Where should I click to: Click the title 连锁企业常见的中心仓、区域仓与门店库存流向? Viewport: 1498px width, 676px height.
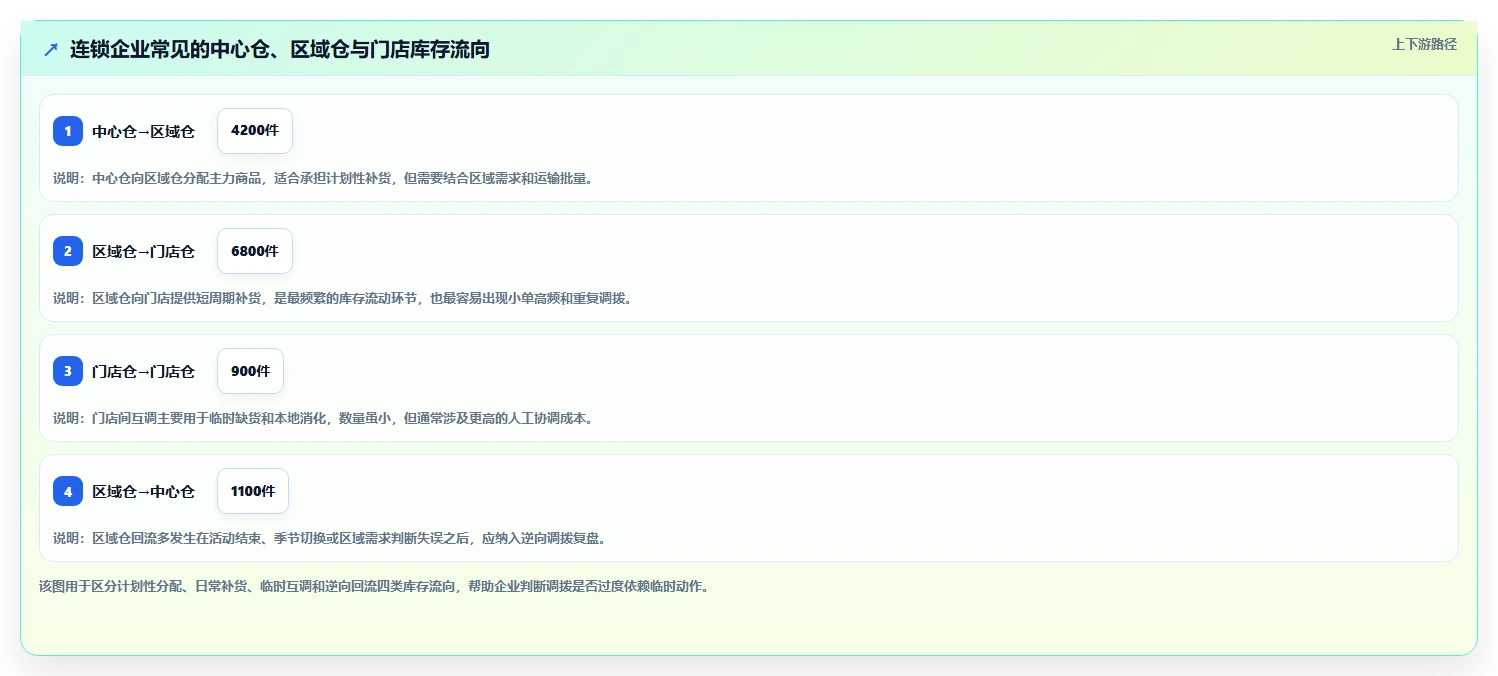(x=280, y=49)
